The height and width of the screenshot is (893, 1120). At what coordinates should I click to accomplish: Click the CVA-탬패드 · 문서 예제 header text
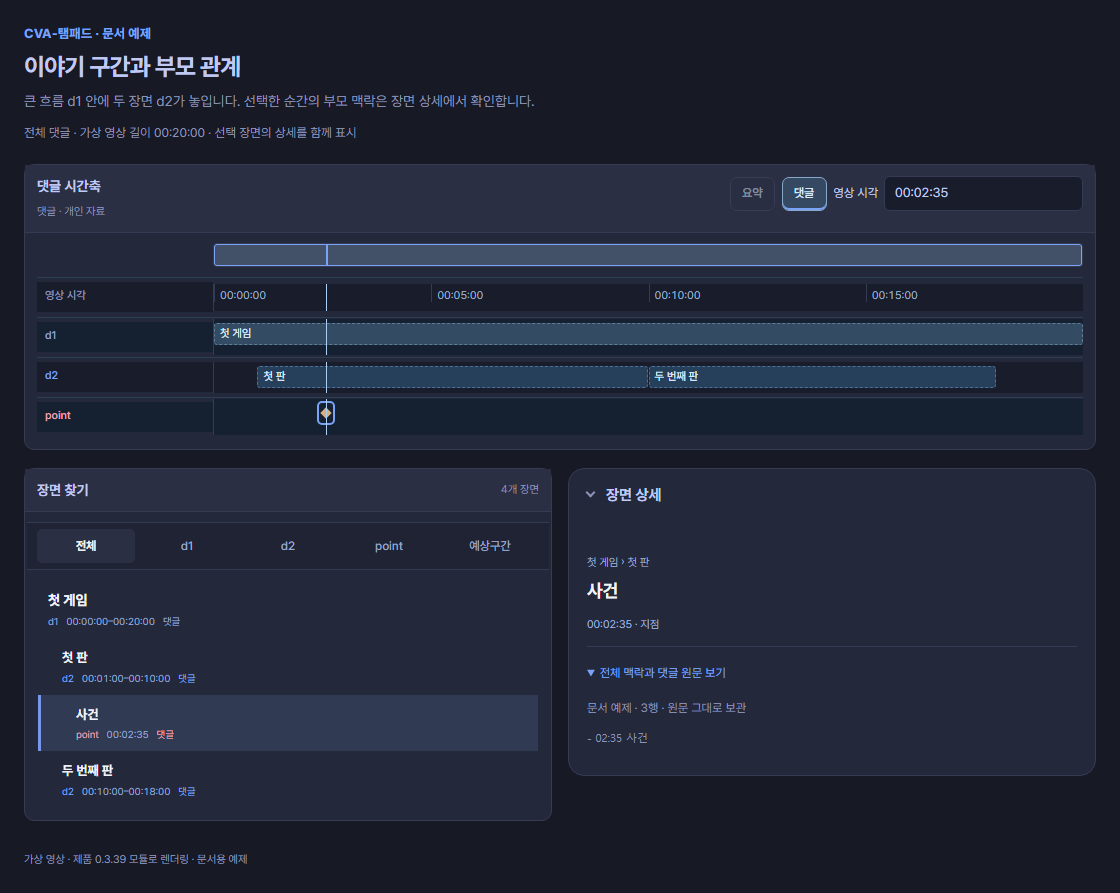point(87,34)
